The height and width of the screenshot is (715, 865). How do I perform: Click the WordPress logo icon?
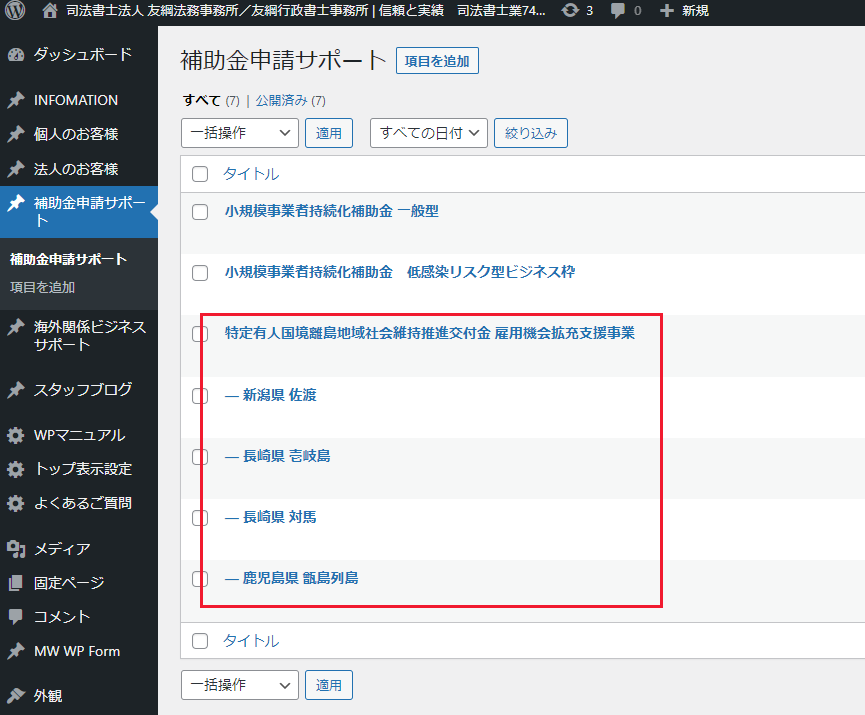tap(15, 10)
